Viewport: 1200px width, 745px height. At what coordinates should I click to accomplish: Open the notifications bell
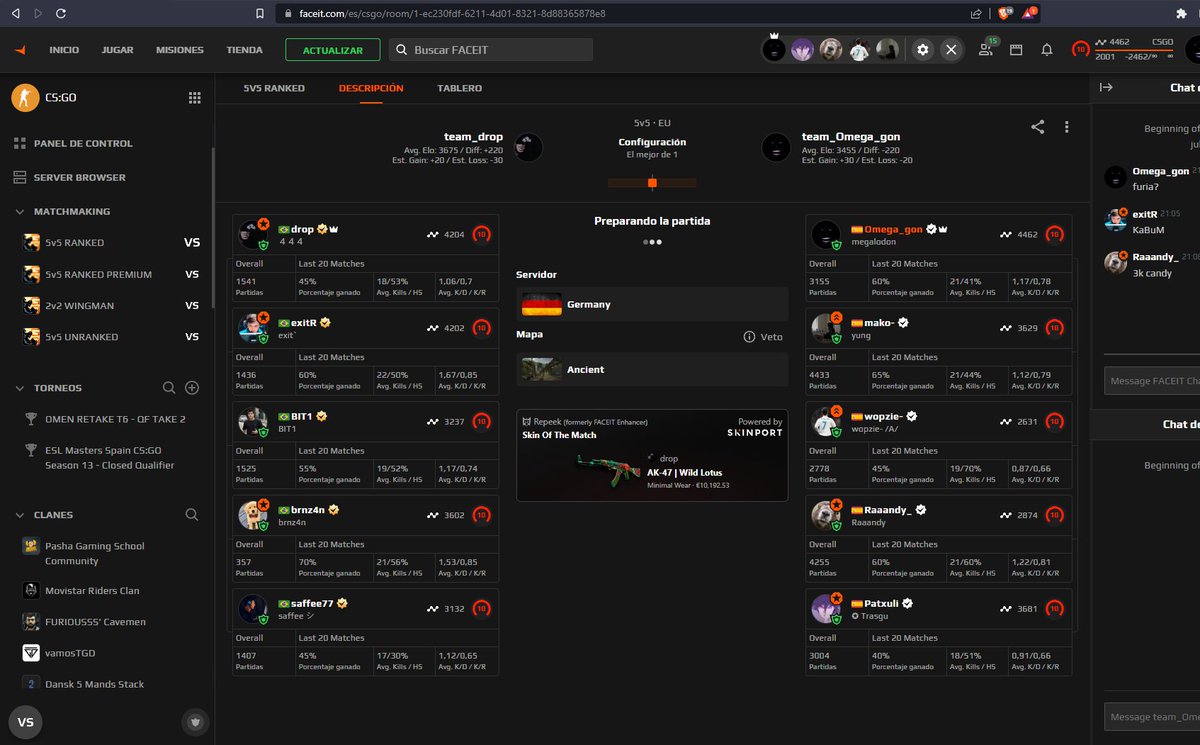click(1046, 50)
